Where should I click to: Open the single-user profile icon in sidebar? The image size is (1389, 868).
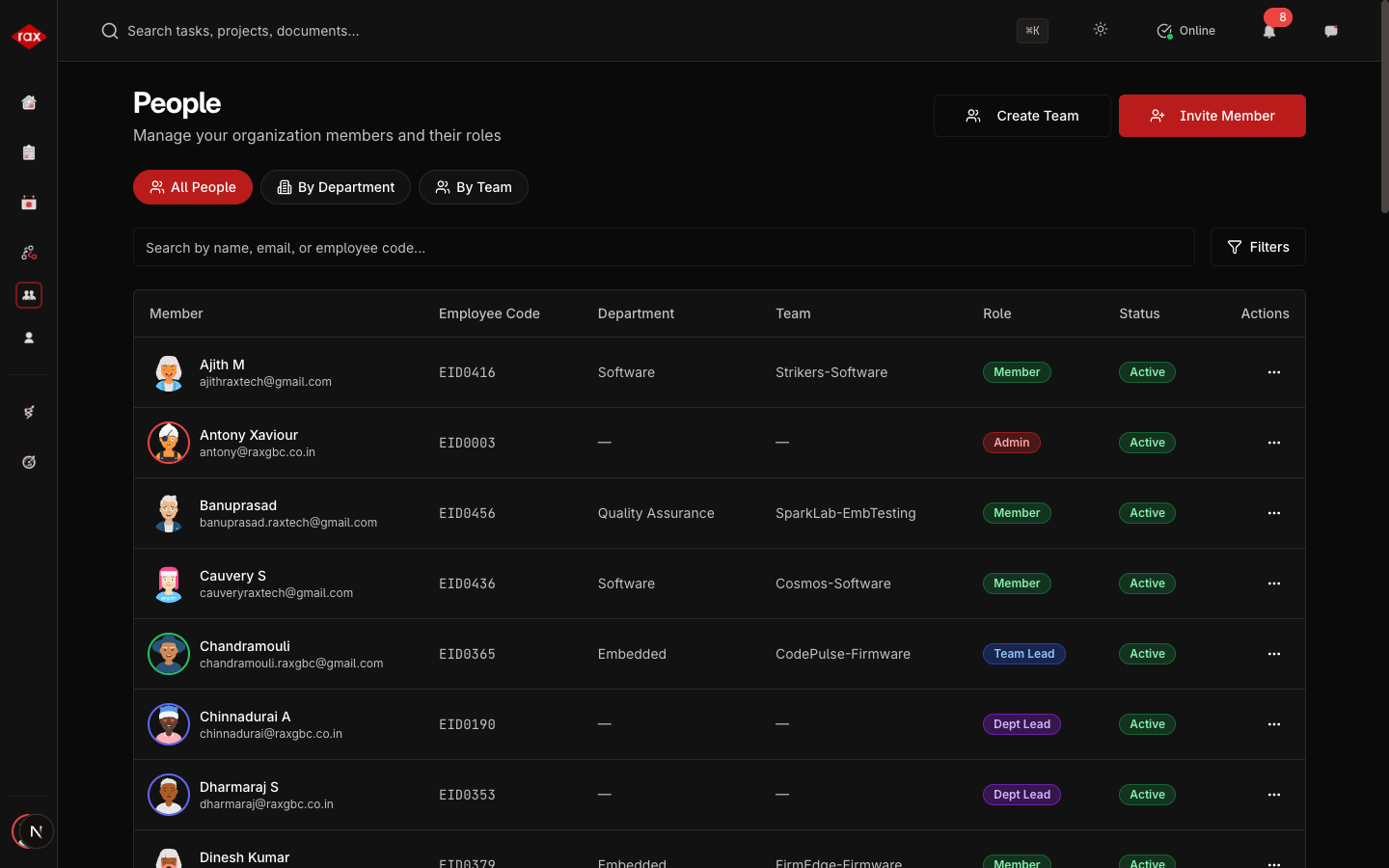pos(29,338)
